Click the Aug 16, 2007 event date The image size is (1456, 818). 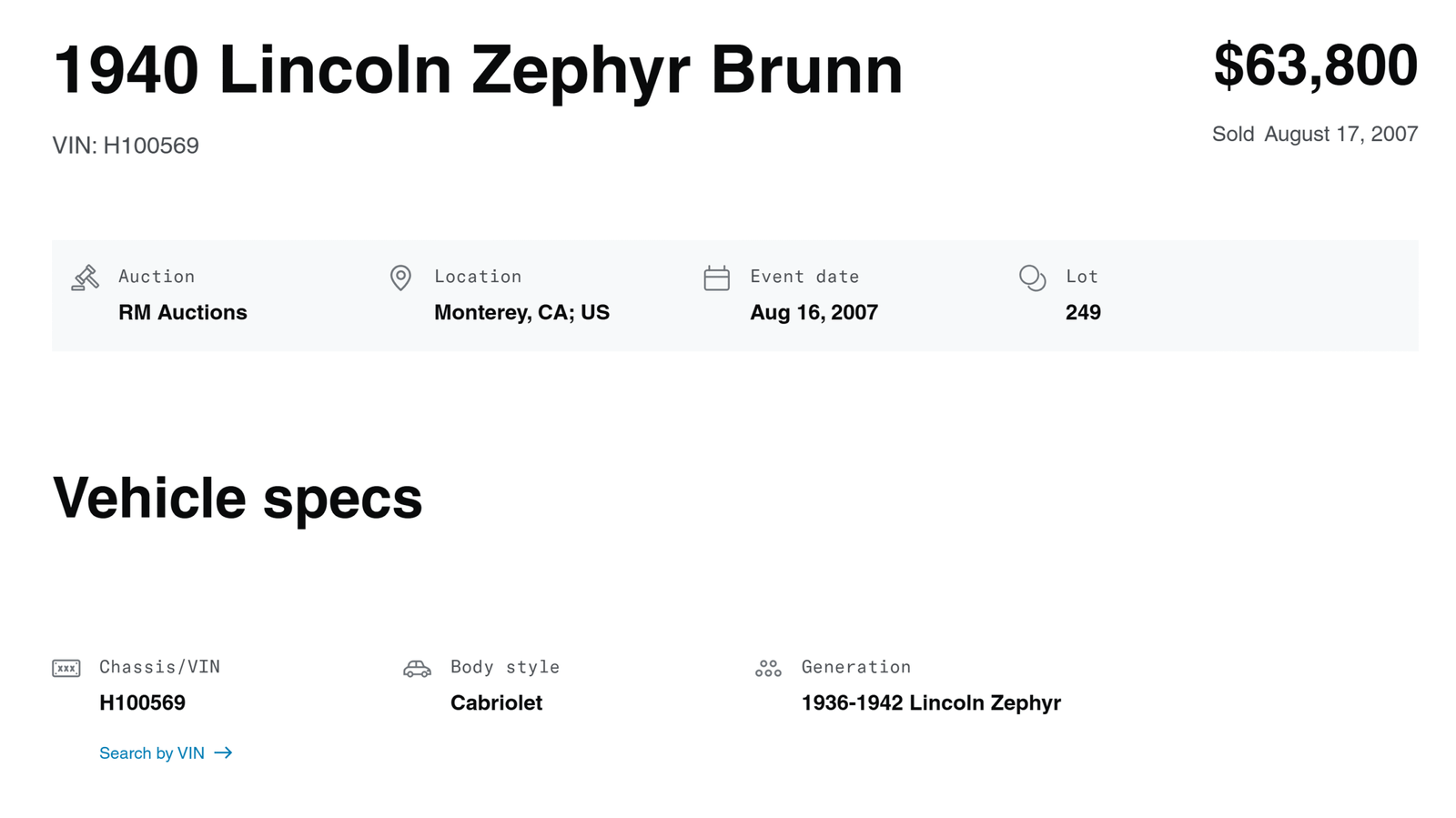pos(814,312)
